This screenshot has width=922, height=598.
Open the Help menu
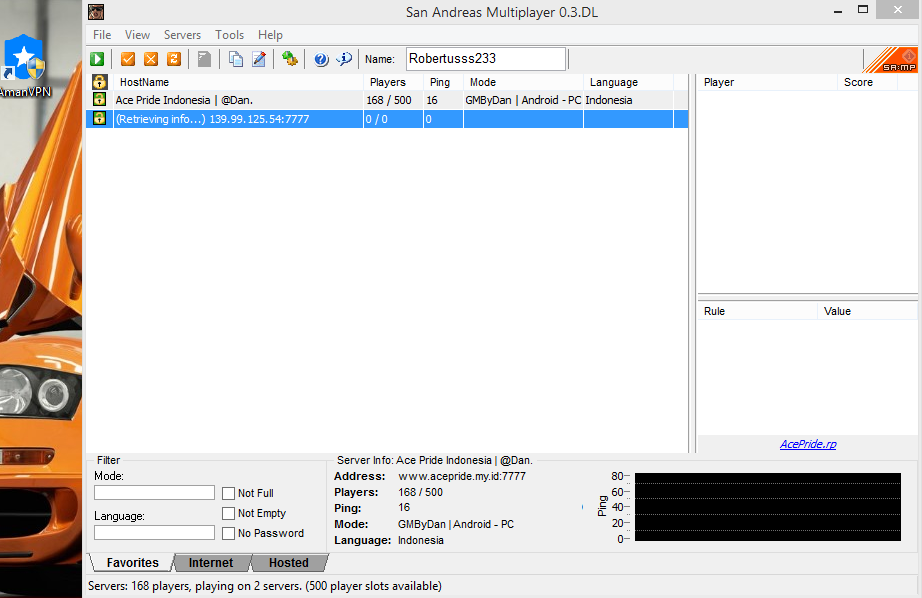(270, 35)
